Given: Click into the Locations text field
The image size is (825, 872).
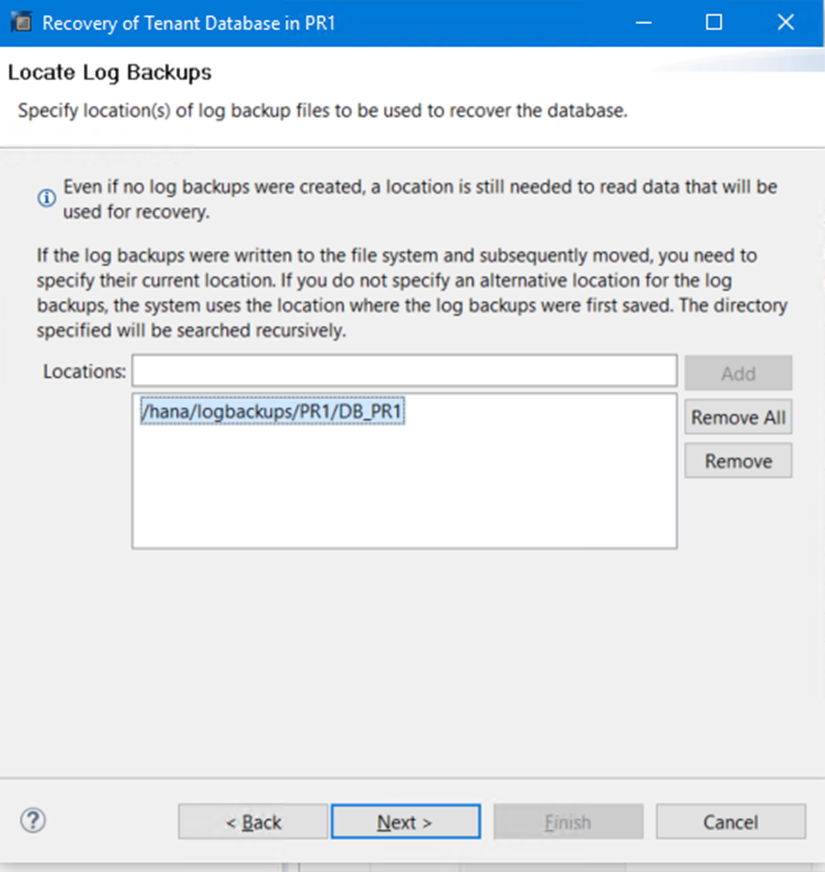Looking at the screenshot, I should [x=404, y=371].
